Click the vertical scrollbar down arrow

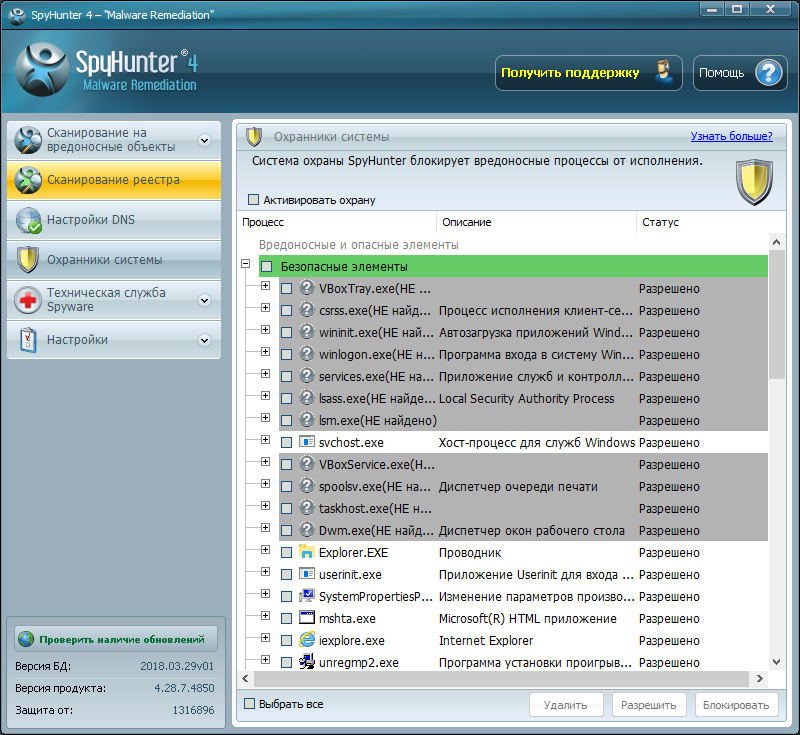pyautogui.click(x=777, y=662)
